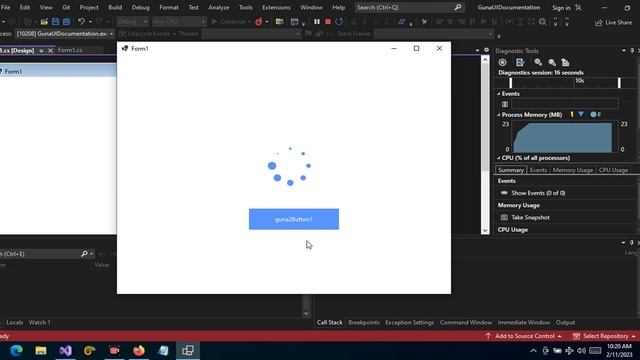Switch to Visual Studio in the taskbar
This screenshot has width=640, height=360.
65,351
